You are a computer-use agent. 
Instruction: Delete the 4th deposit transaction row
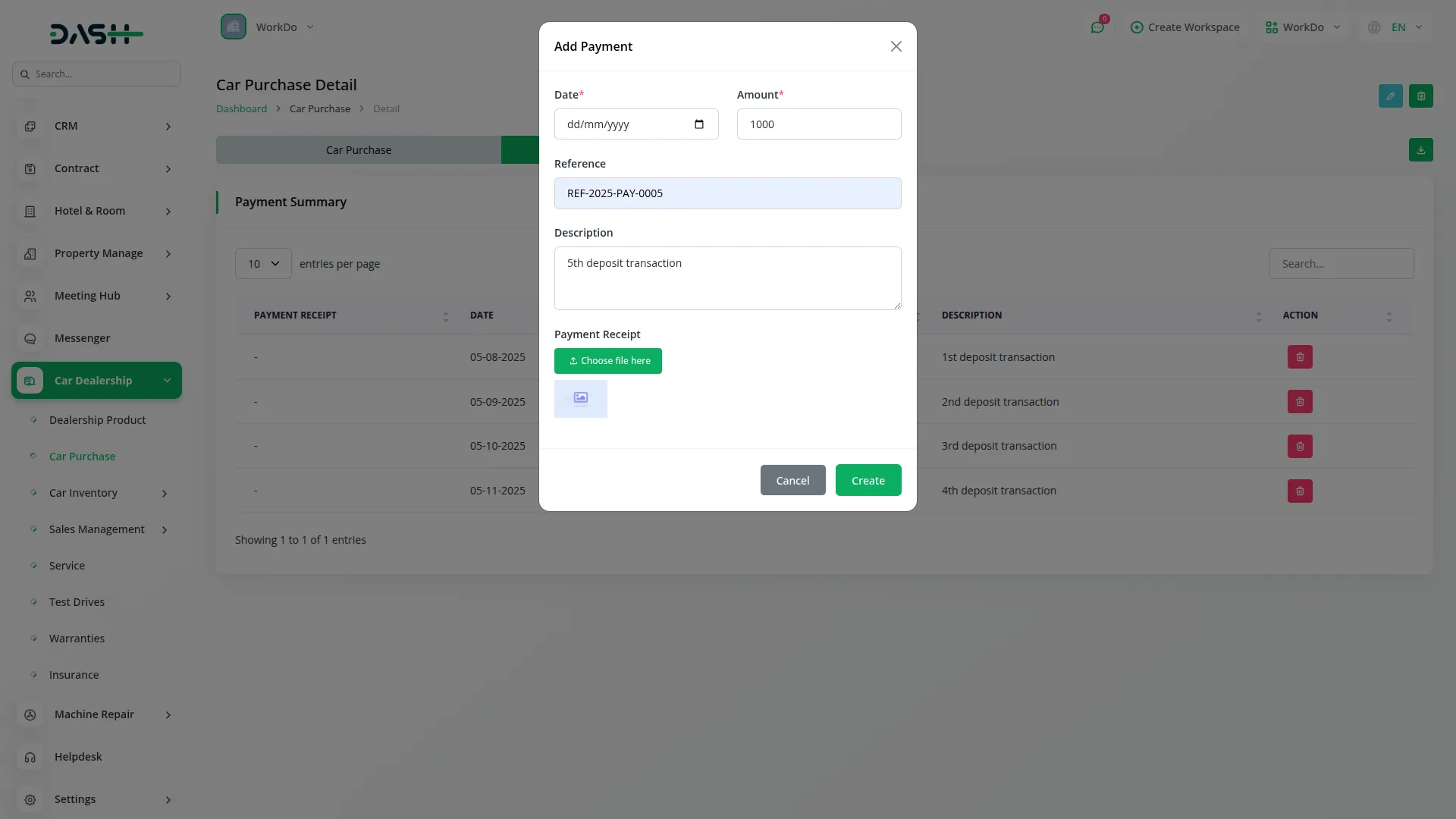click(x=1299, y=491)
